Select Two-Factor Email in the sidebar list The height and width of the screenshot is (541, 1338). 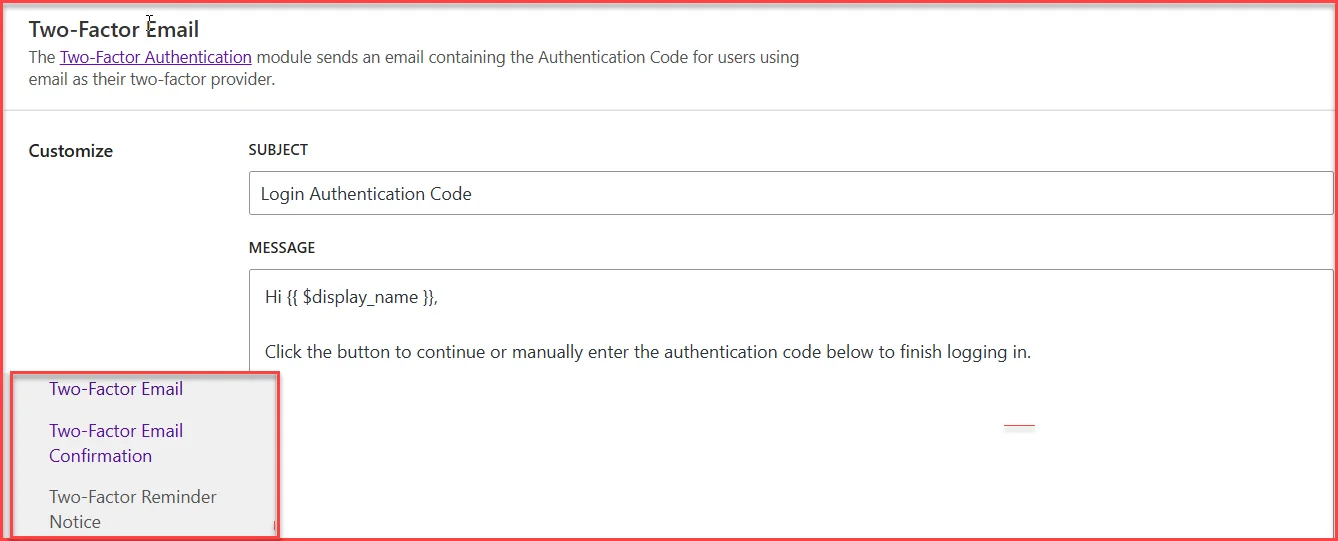pyautogui.click(x=116, y=389)
